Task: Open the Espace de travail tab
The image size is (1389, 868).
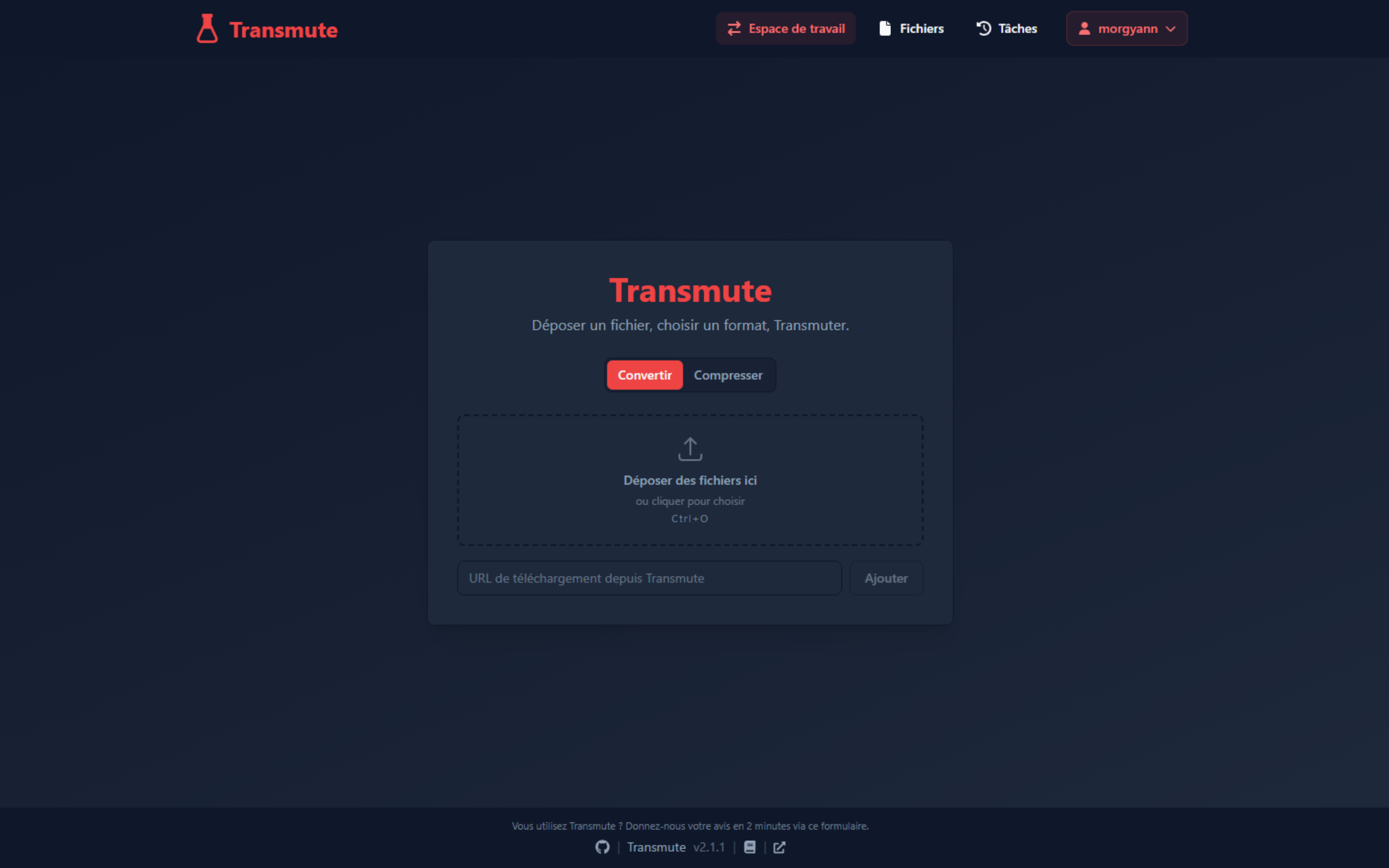Action: tap(785, 29)
